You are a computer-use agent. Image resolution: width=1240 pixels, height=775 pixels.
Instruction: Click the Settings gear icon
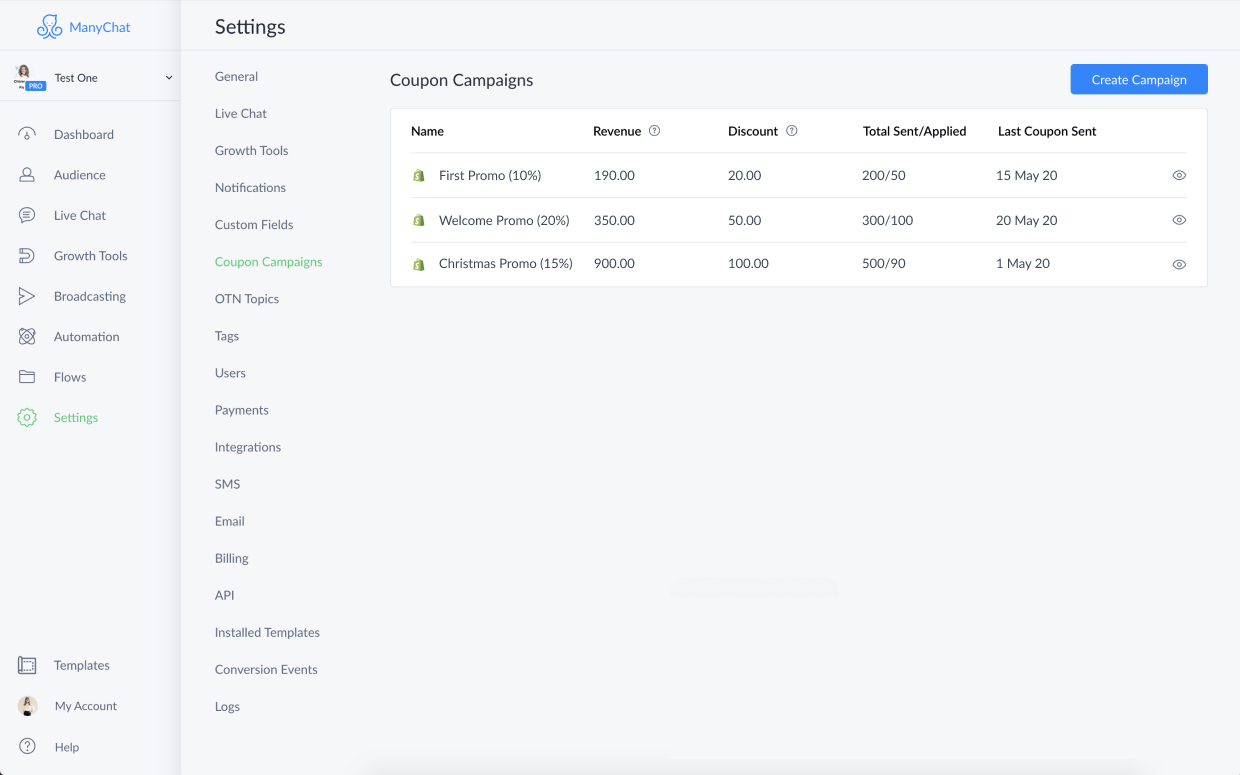coord(27,418)
